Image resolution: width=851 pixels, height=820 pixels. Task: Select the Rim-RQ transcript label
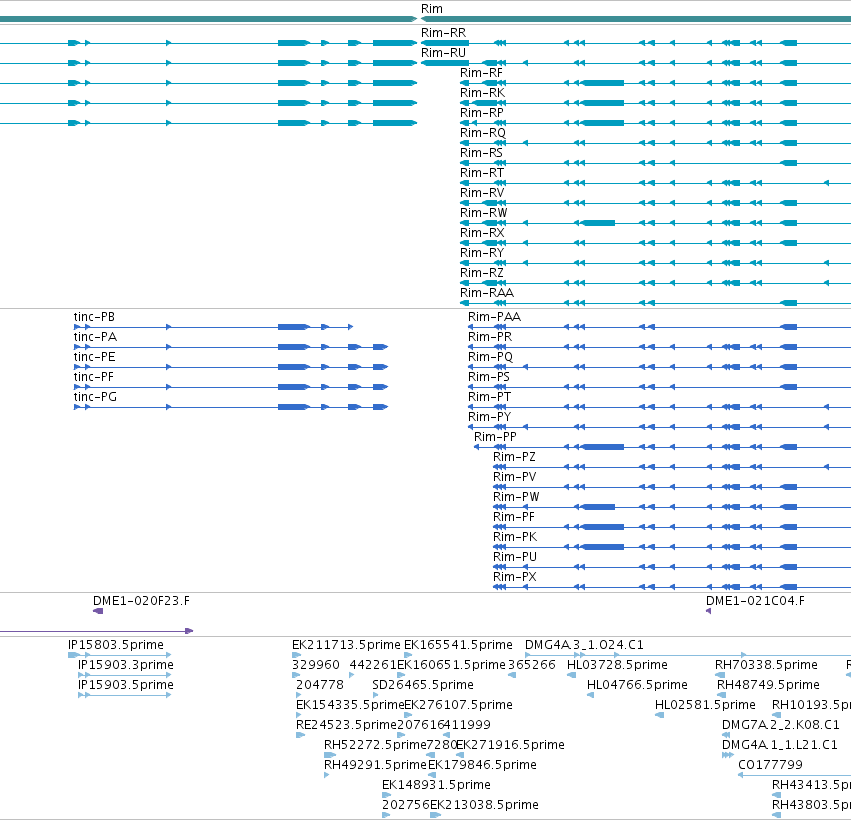coord(483,133)
